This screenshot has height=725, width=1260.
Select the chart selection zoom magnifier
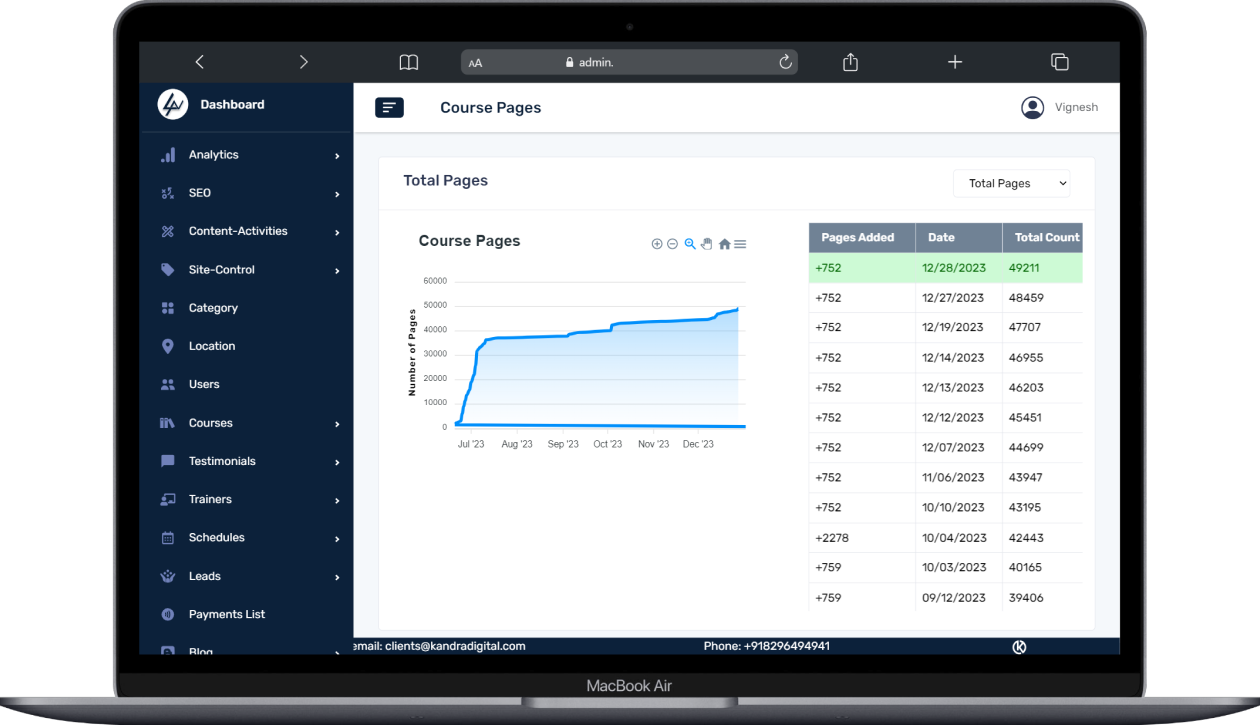point(690,244)
